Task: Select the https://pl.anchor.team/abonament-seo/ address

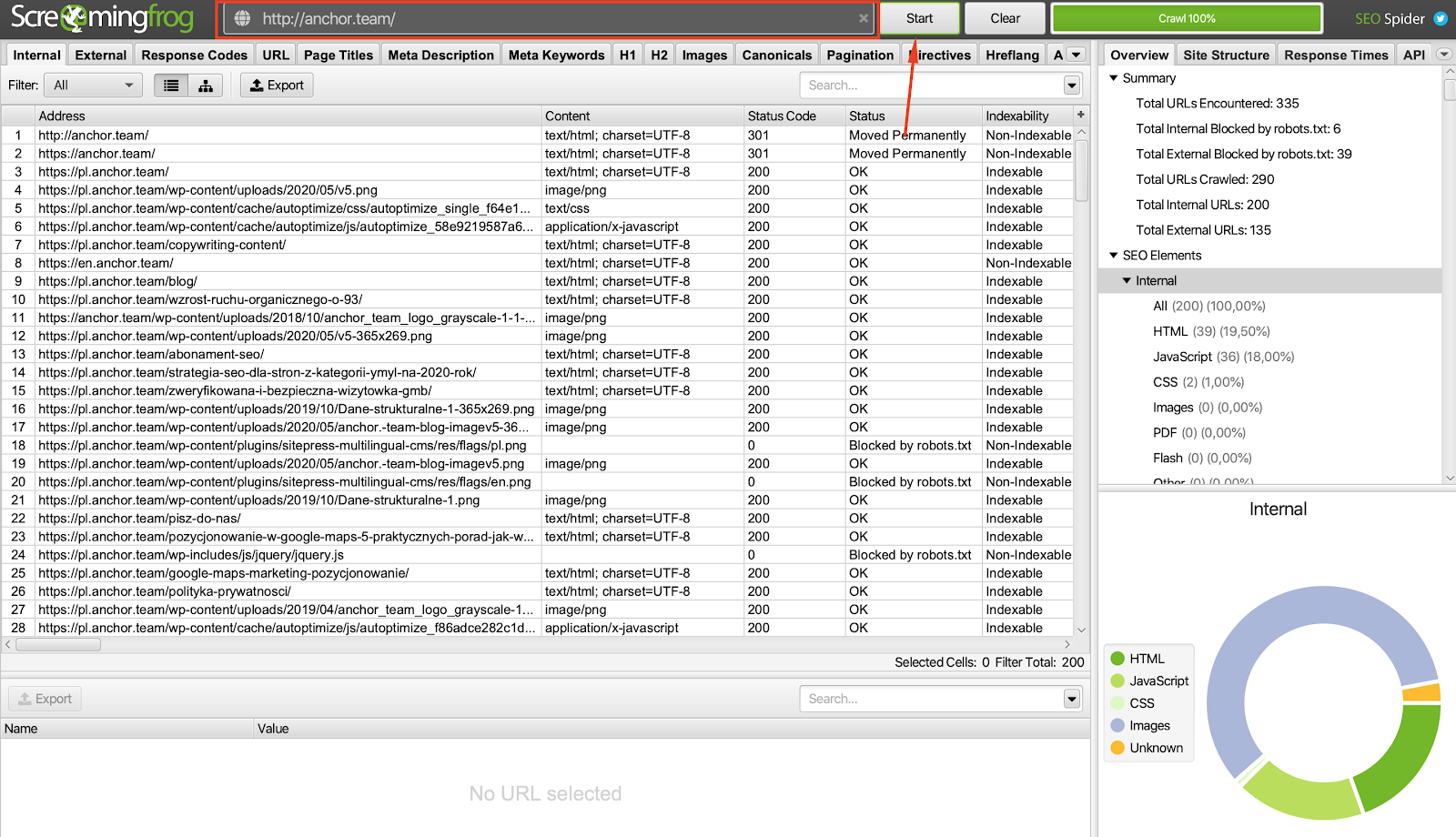Action: point(151,354)
